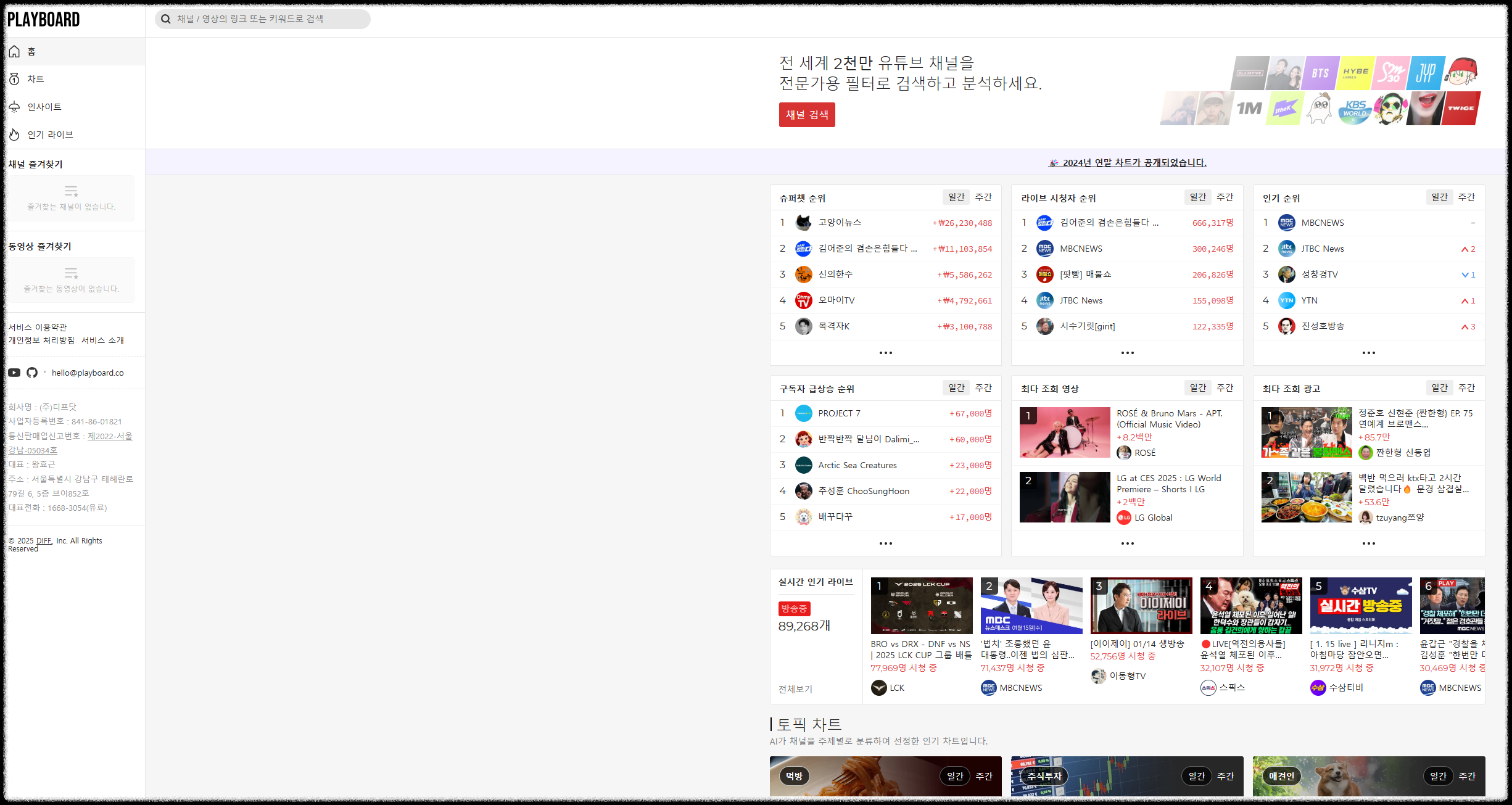This screenshot has width=1512, height=805.
Task: Open the ROSÉ & Bruno Mars APT. video thumbnail
Action: coord(1064,432)
